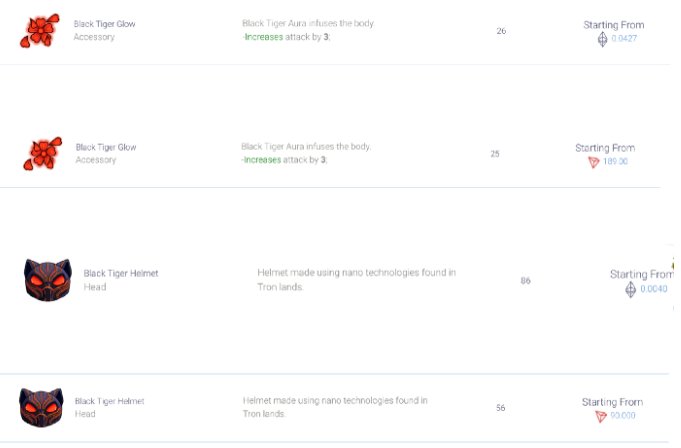Viewport: 681px width, 448px height.
Task: Open the 90.000 Tron price link
Action: pos(622,416)
